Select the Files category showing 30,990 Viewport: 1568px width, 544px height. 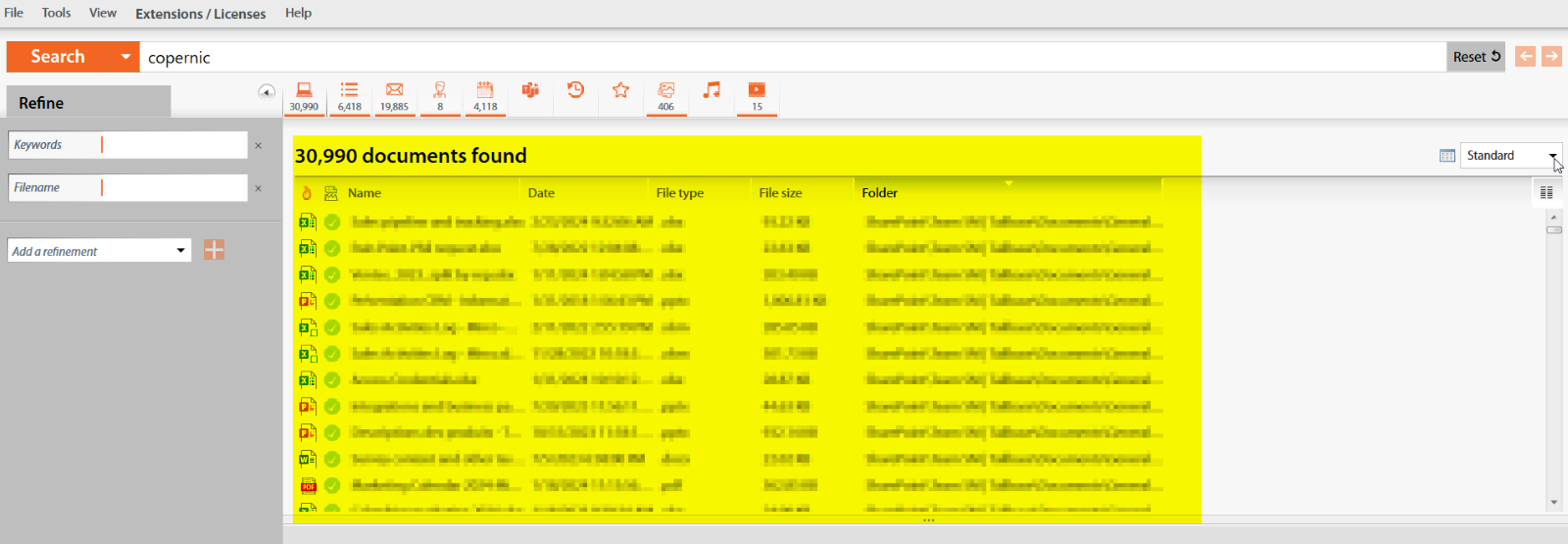pos(304,97)
